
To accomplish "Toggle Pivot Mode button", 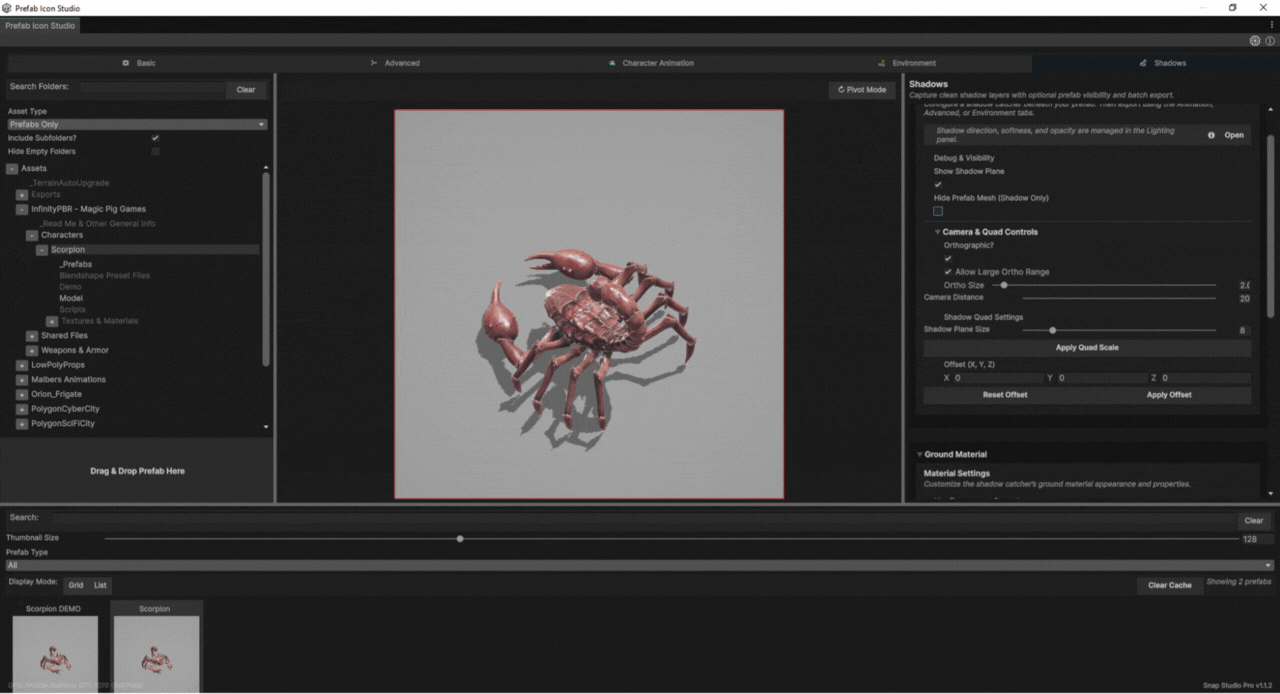I will [x=862, y=90].
